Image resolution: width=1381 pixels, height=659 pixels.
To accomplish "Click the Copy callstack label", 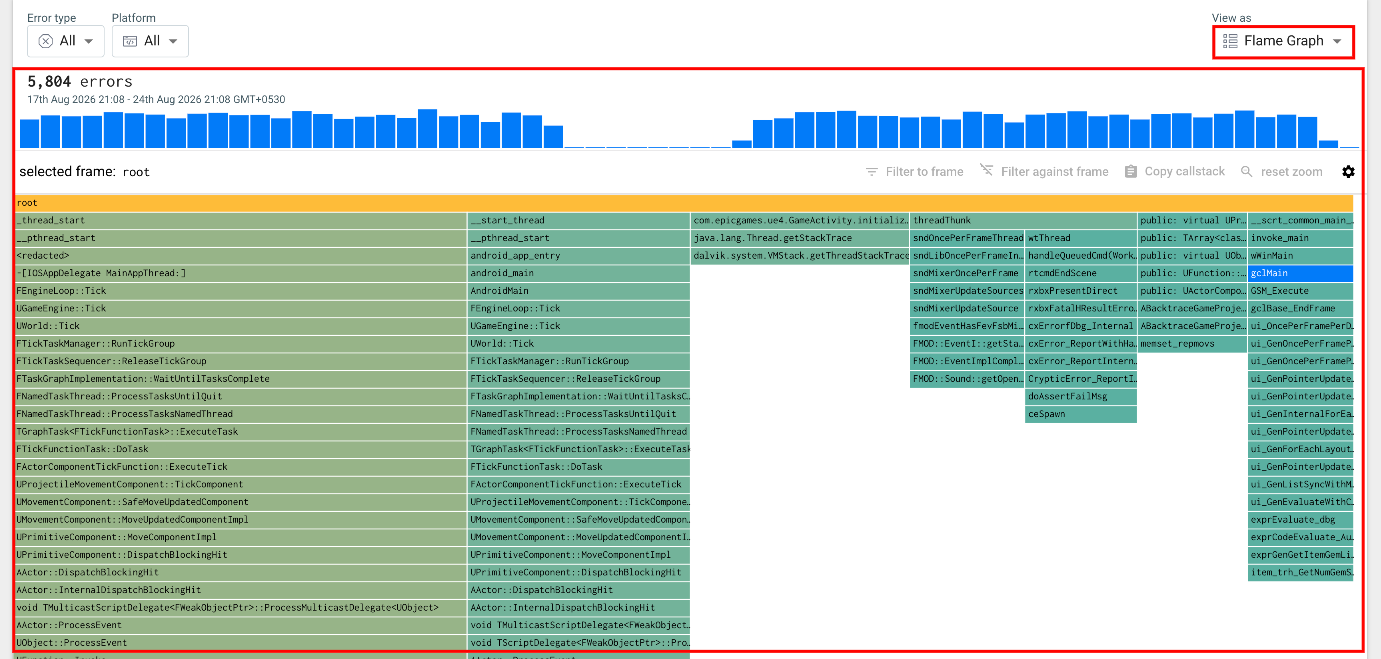I will coord(1184,172).
